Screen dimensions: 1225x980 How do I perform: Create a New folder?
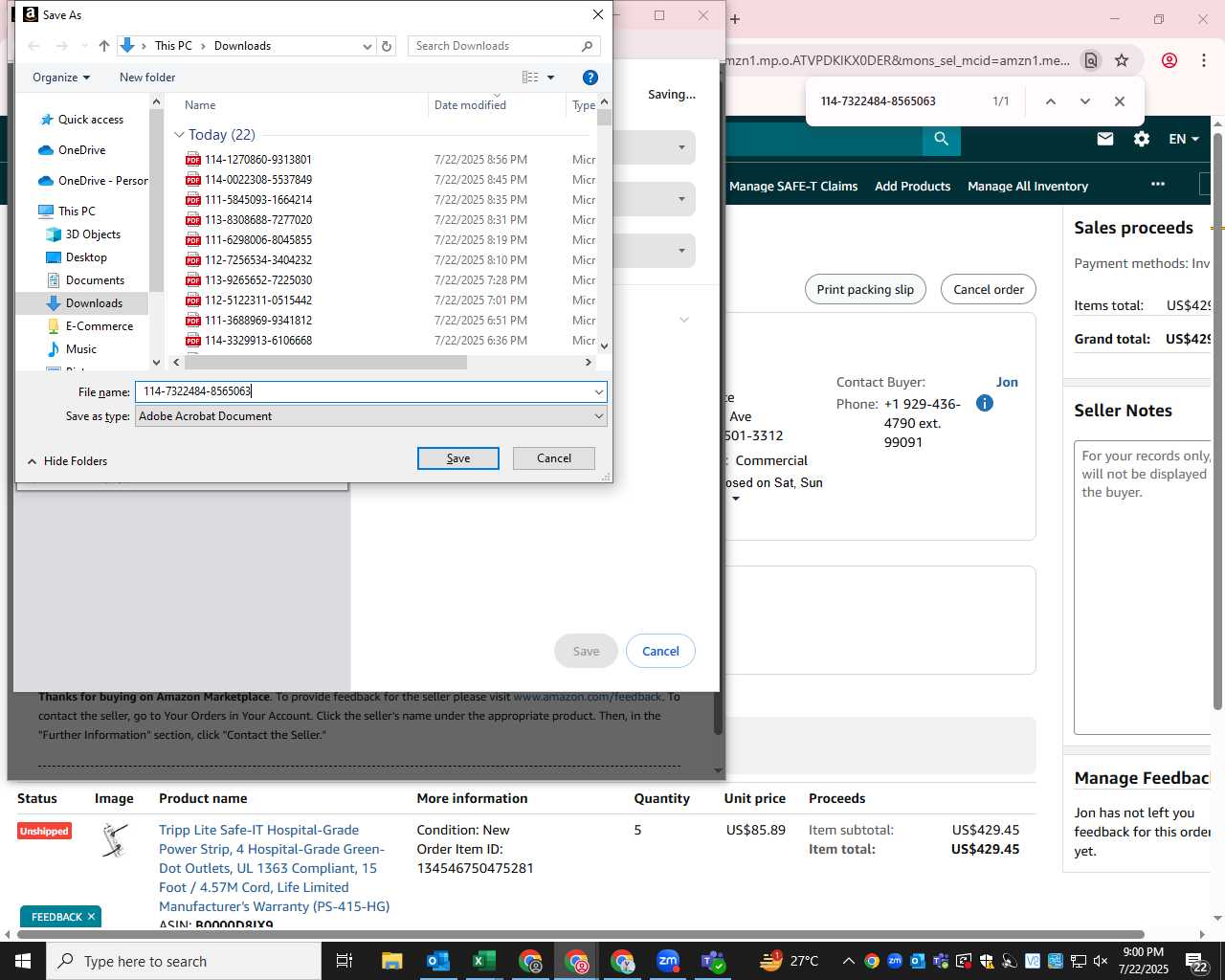tap(147, 78)
